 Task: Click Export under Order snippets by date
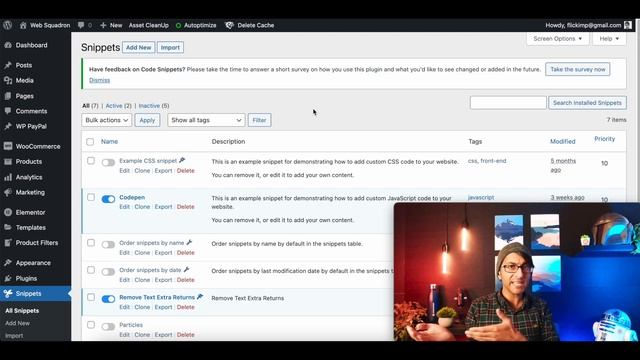tap(163, 280)
